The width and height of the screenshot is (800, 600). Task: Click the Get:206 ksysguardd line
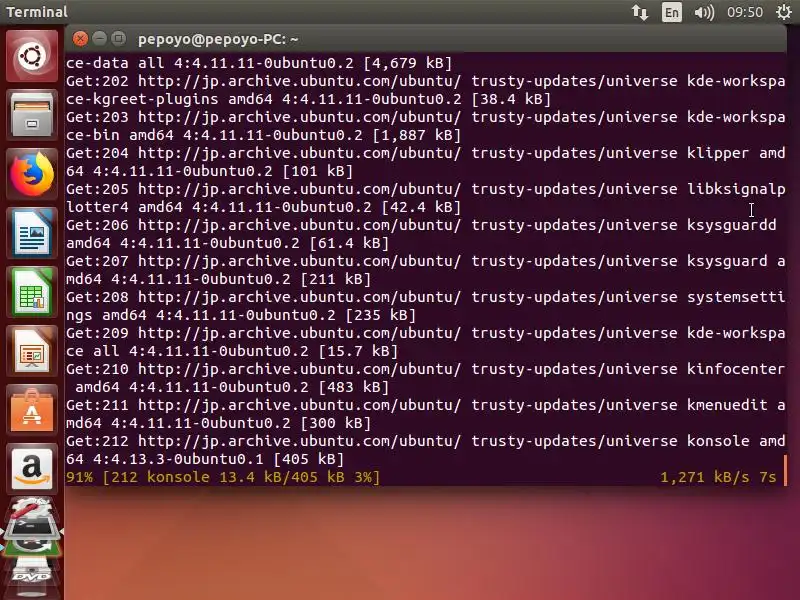pos(421,234)
